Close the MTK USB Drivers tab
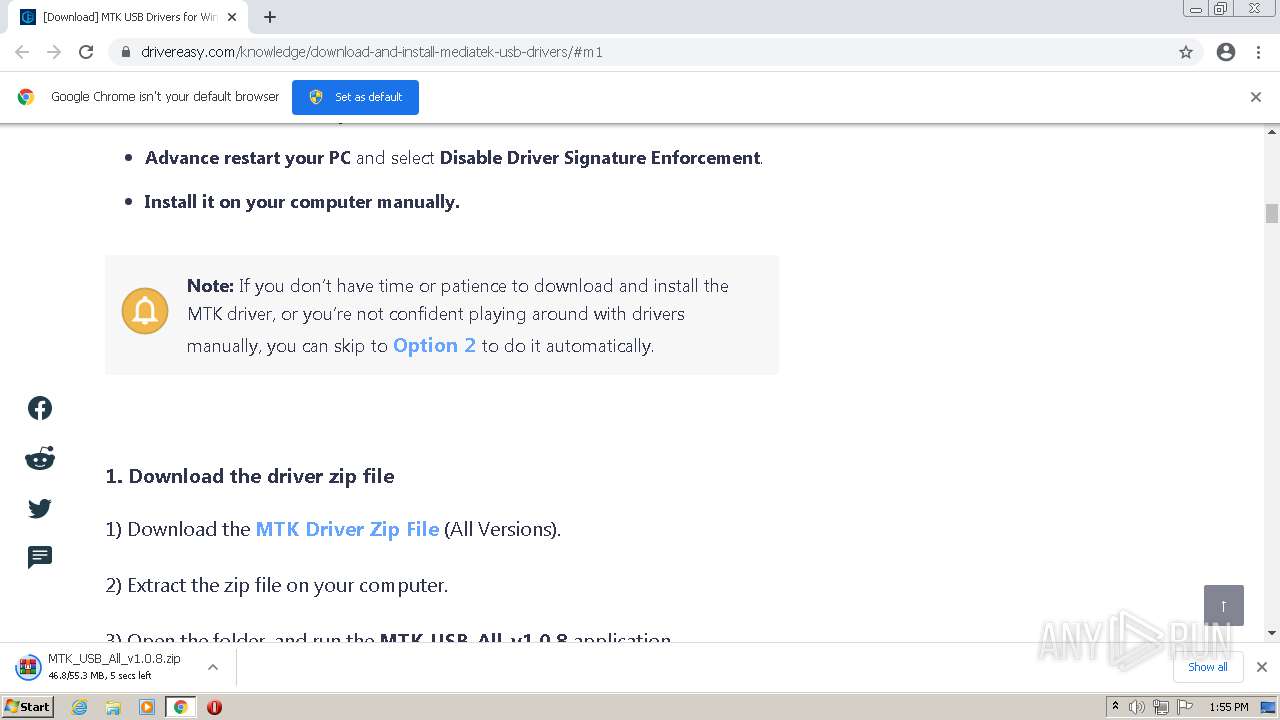The image size is (1280, 720). click(232, 17)
